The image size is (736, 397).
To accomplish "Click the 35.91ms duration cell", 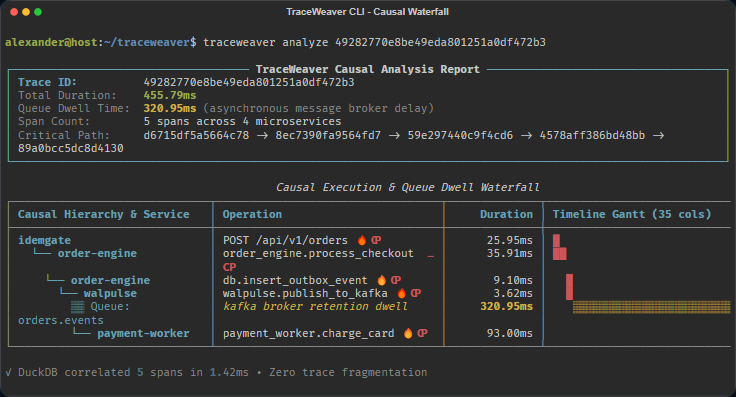I will (x=509, y=253).
